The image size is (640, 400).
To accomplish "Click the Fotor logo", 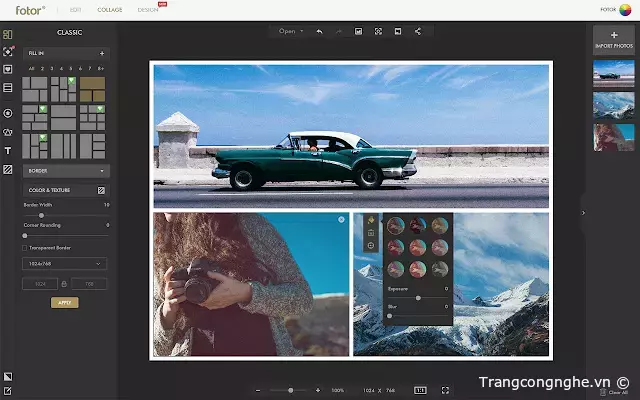I will pos(30,10).
